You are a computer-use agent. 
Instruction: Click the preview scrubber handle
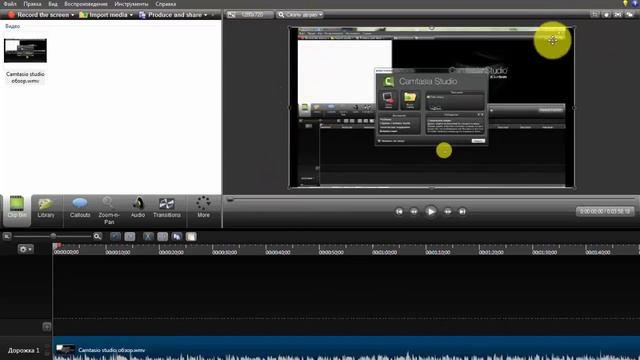230,200
